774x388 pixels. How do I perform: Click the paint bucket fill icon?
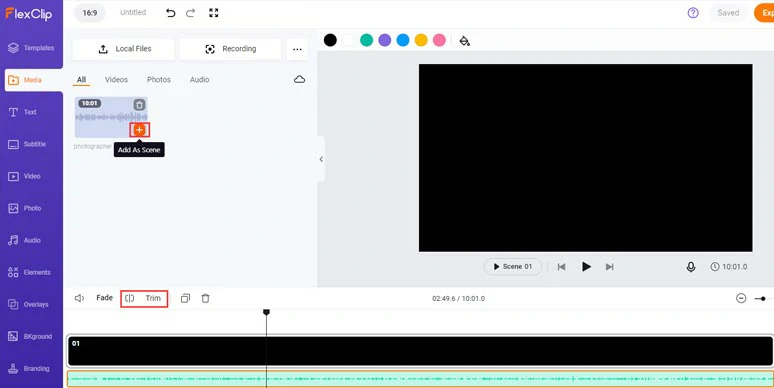pyautogui.click(x=464, y=40)
